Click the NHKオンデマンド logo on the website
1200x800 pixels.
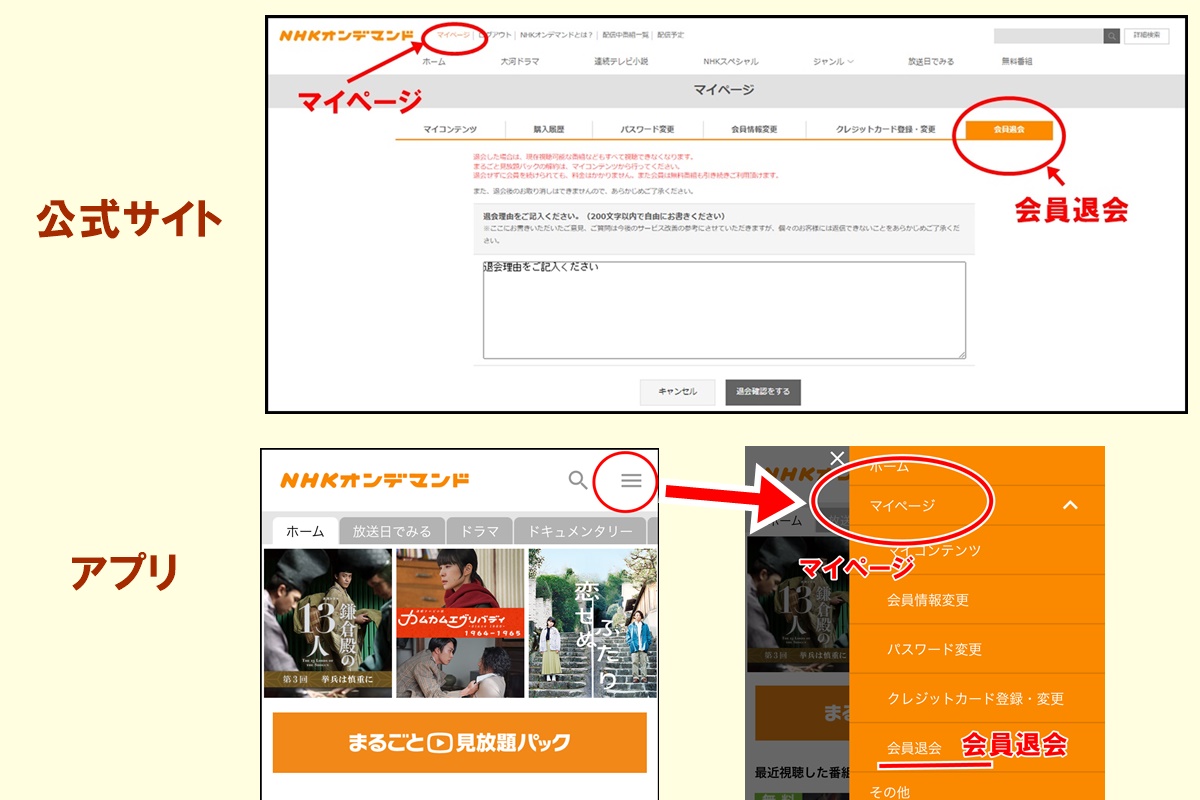tap(346, 36)
